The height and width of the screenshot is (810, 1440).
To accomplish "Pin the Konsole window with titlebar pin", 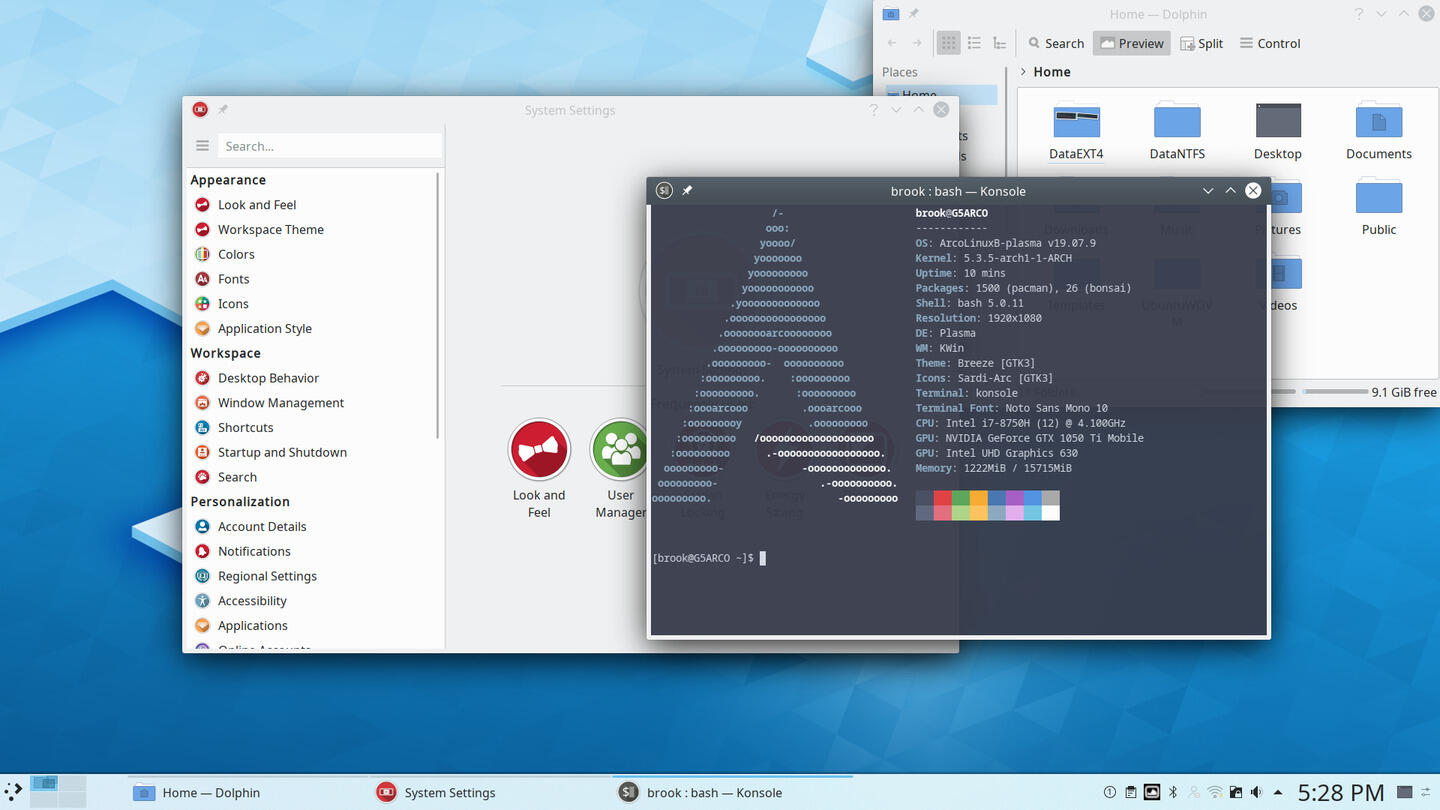I will point(687,190).
